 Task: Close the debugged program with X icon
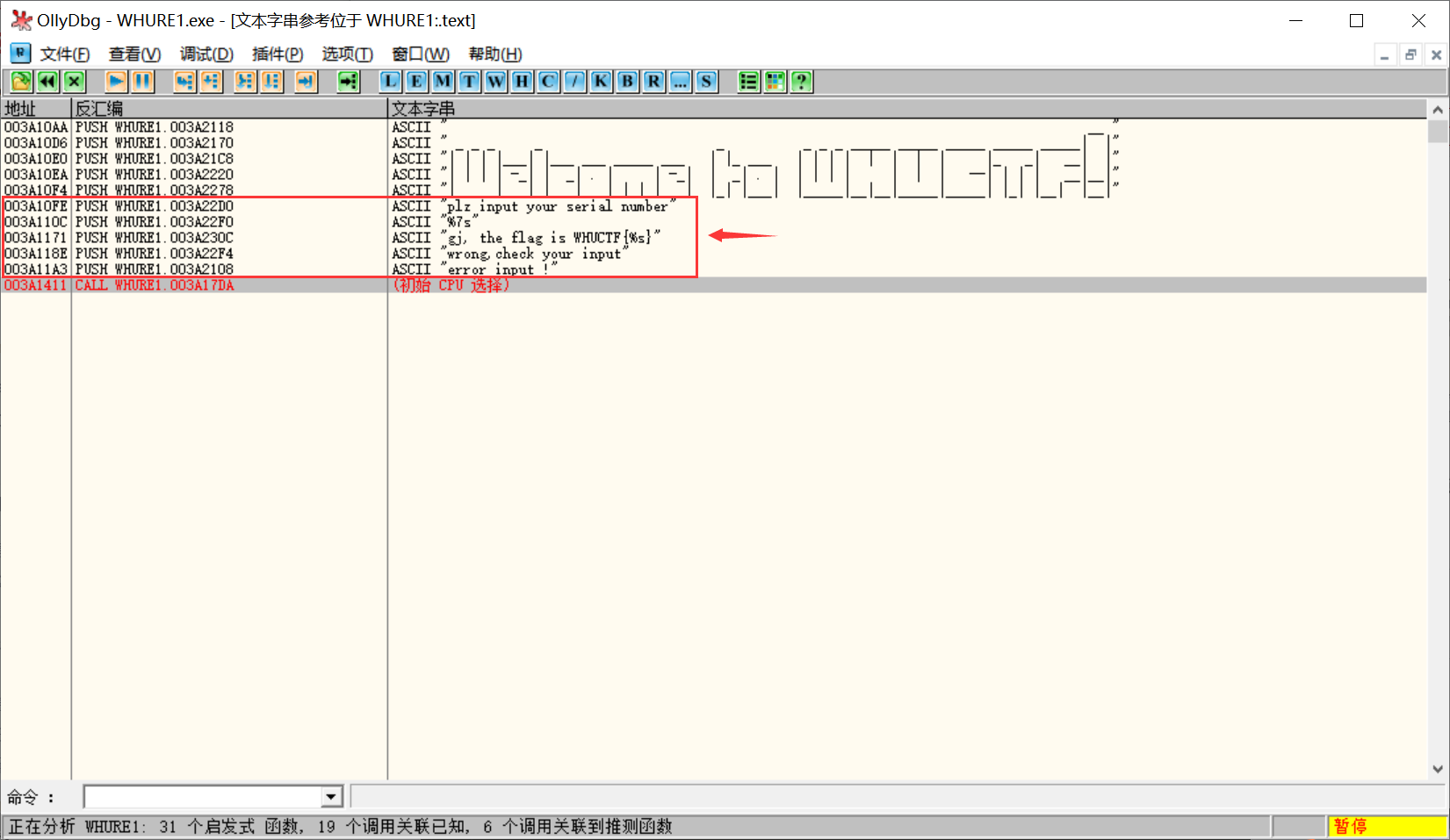(x=75, y=82)
